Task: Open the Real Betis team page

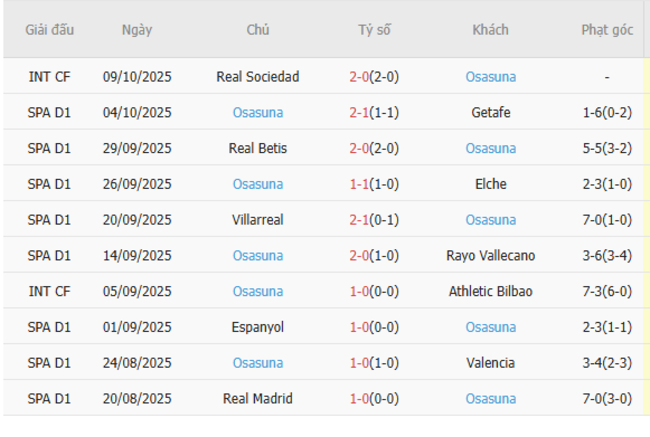Action: (257, 148)
